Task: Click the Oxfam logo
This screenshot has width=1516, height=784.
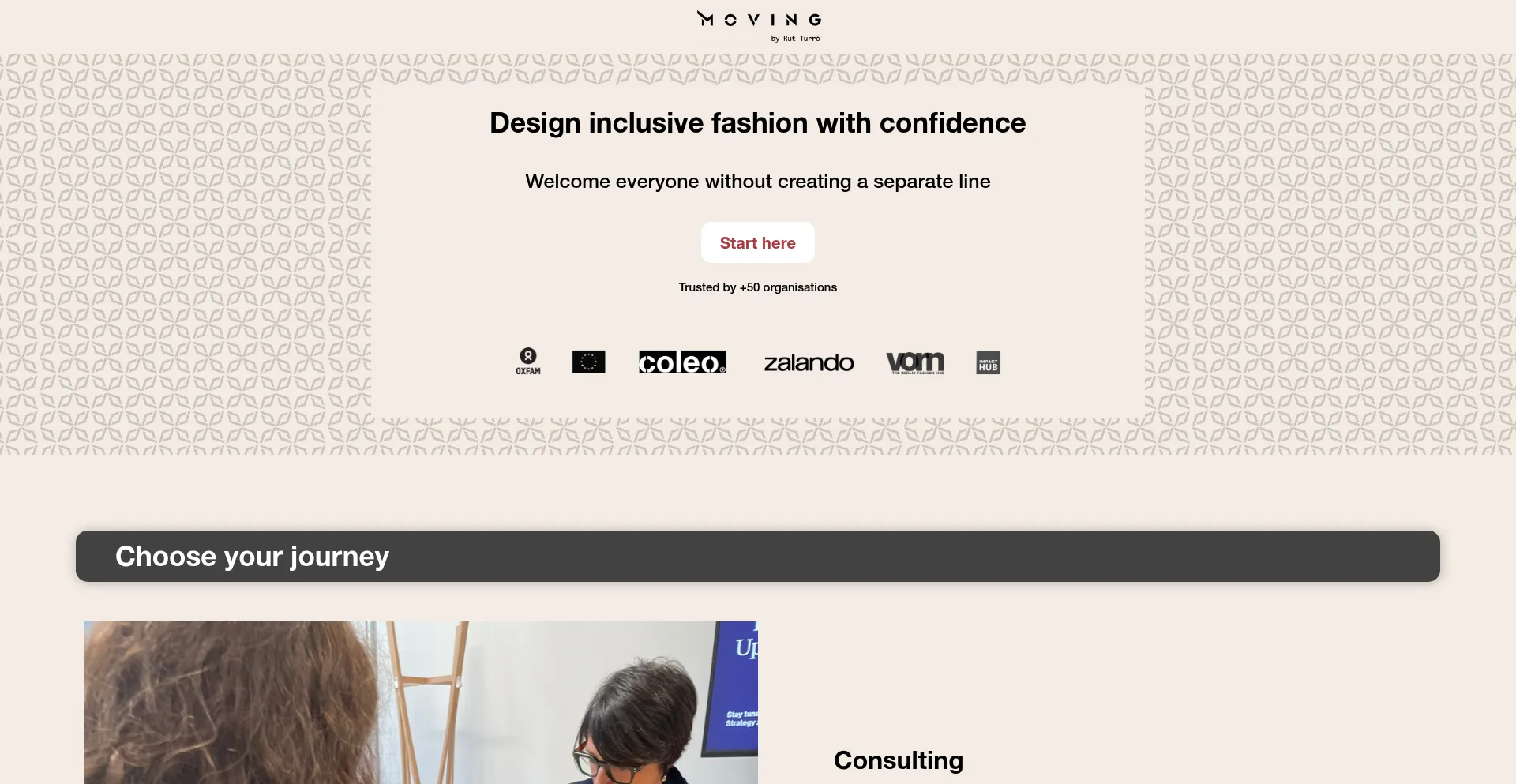Action: pyautogui.click(x=528, y=362)
